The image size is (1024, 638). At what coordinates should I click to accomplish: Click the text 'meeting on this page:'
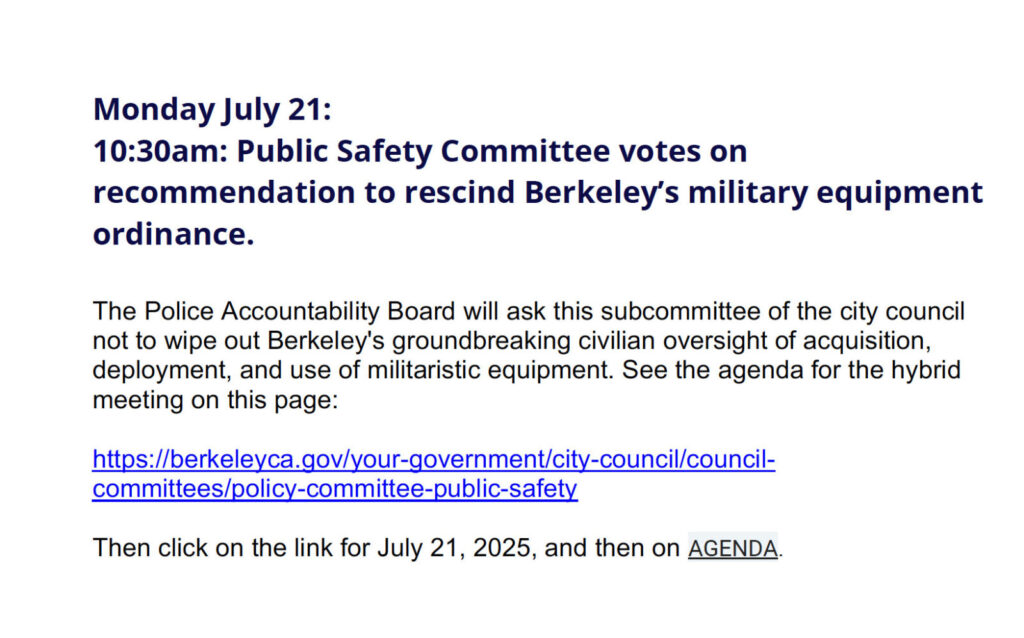pyautogui.click(x=216, y=400)
